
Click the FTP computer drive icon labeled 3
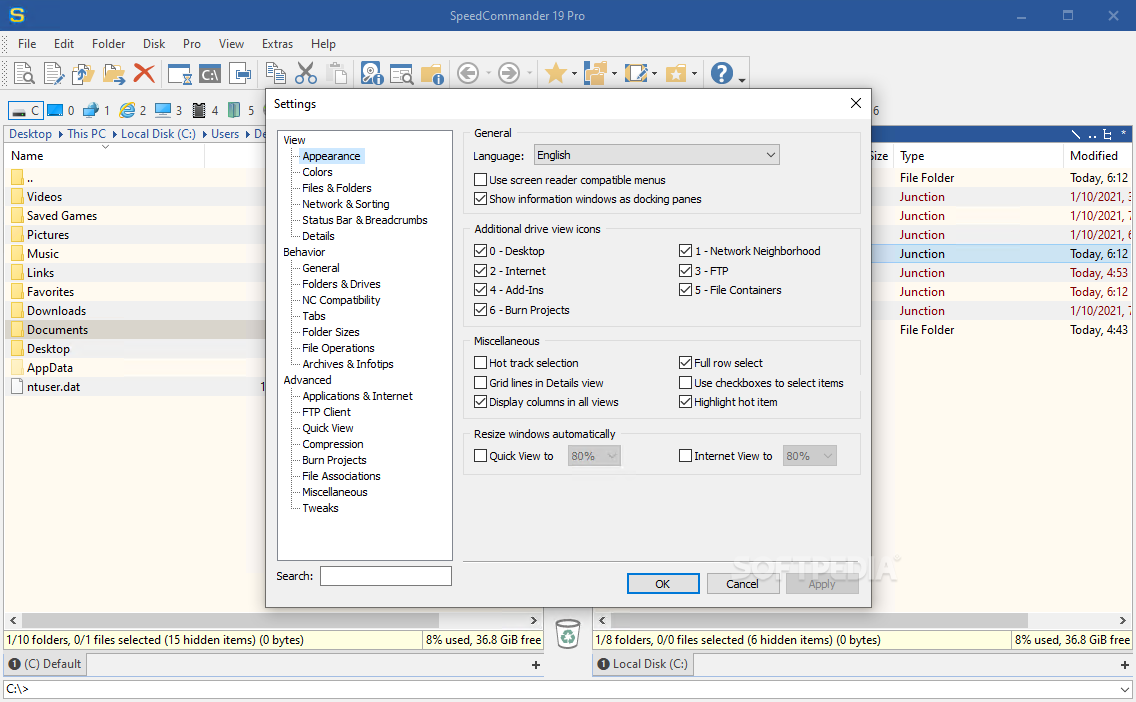(x=168, y=110)
